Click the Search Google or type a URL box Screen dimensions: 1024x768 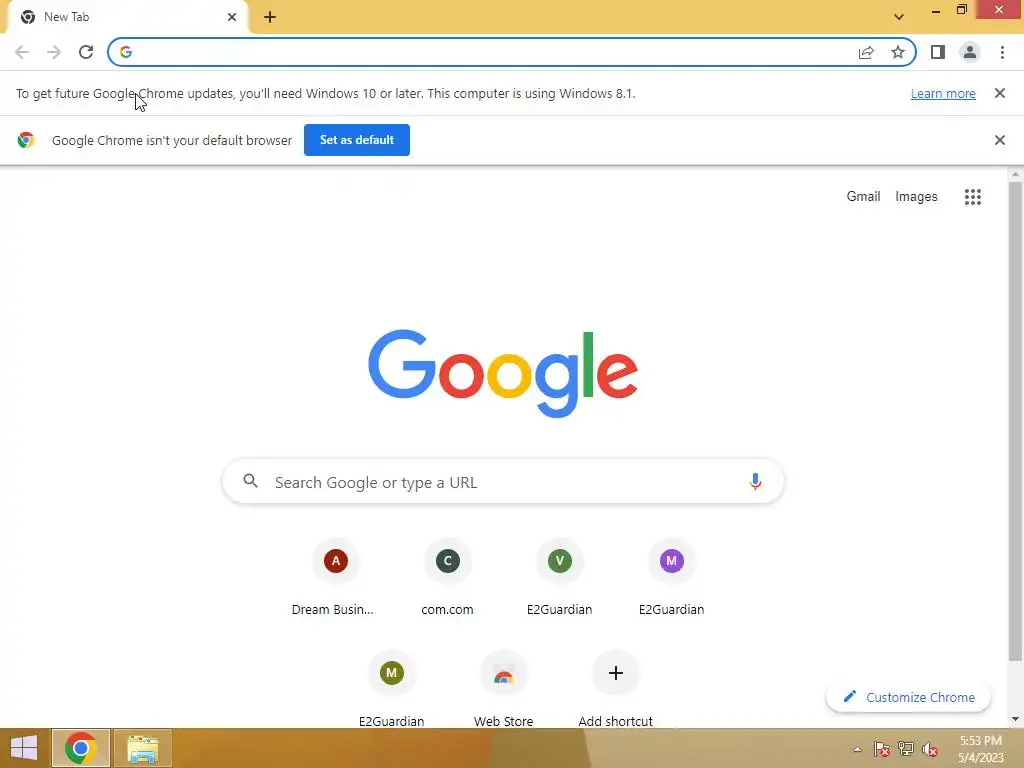click(x=503, y=482)
